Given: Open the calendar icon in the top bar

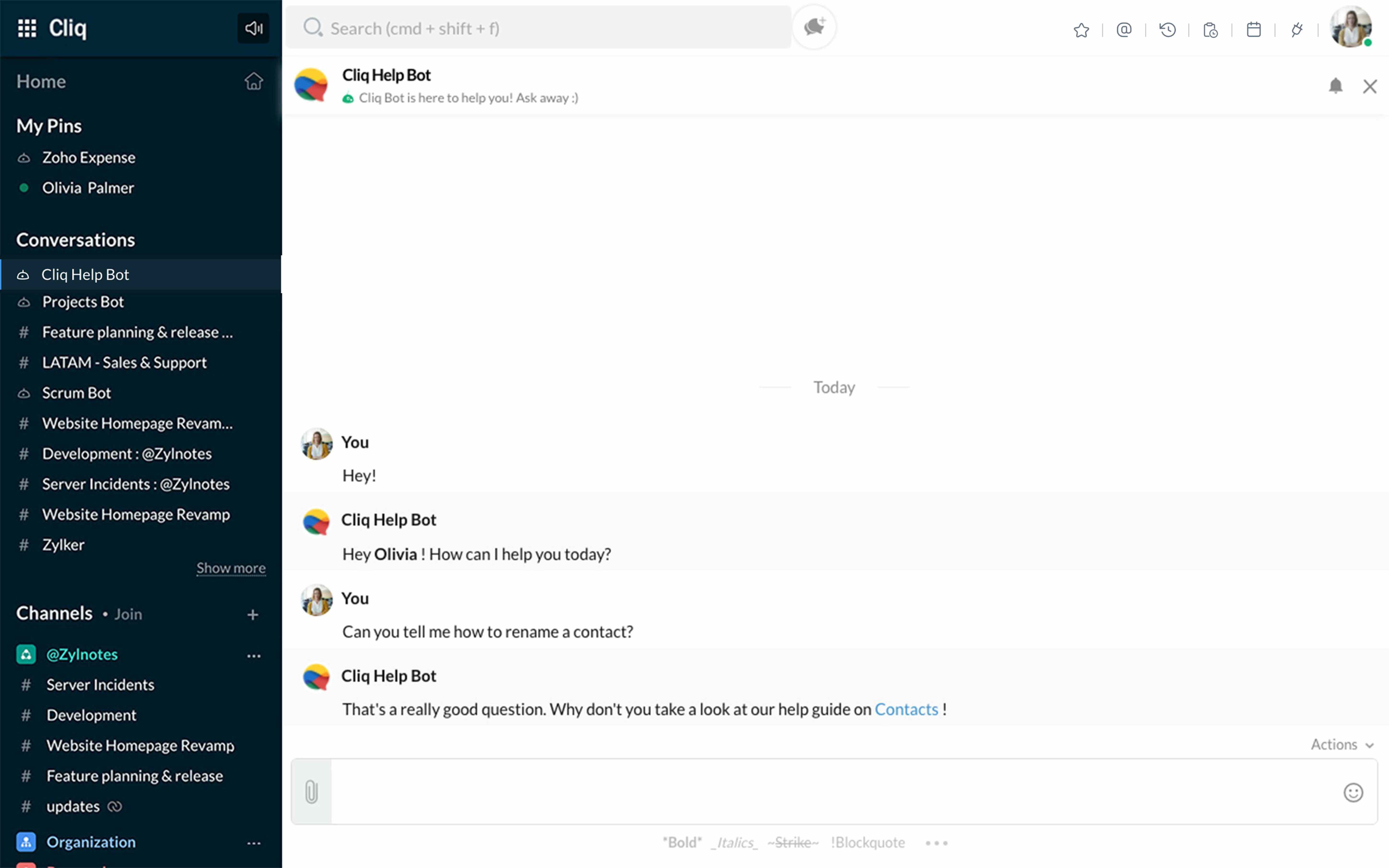Looking at the screenshot, I should coord(1253,30).
